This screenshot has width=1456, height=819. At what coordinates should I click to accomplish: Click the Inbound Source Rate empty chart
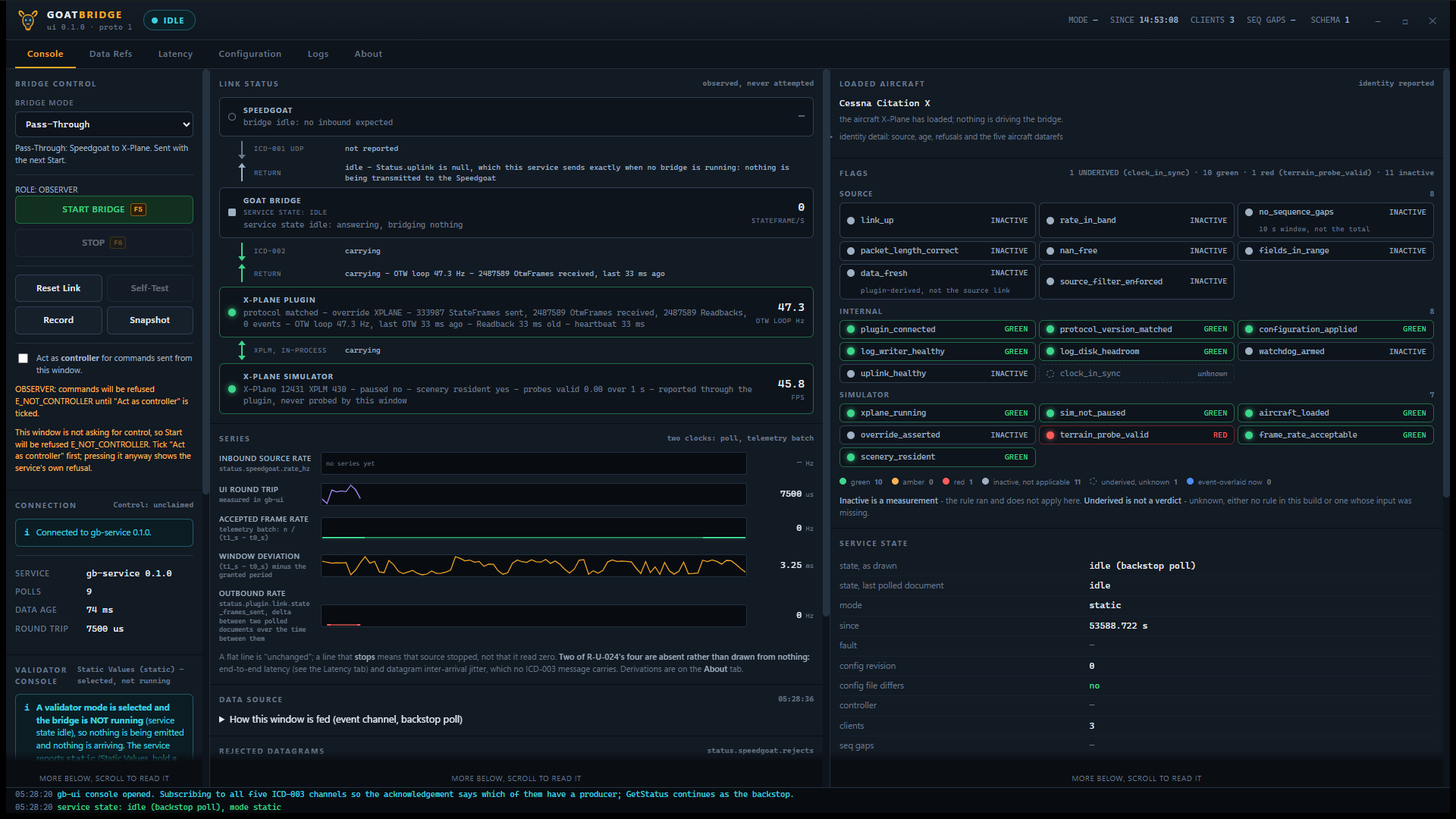point(534,463)
